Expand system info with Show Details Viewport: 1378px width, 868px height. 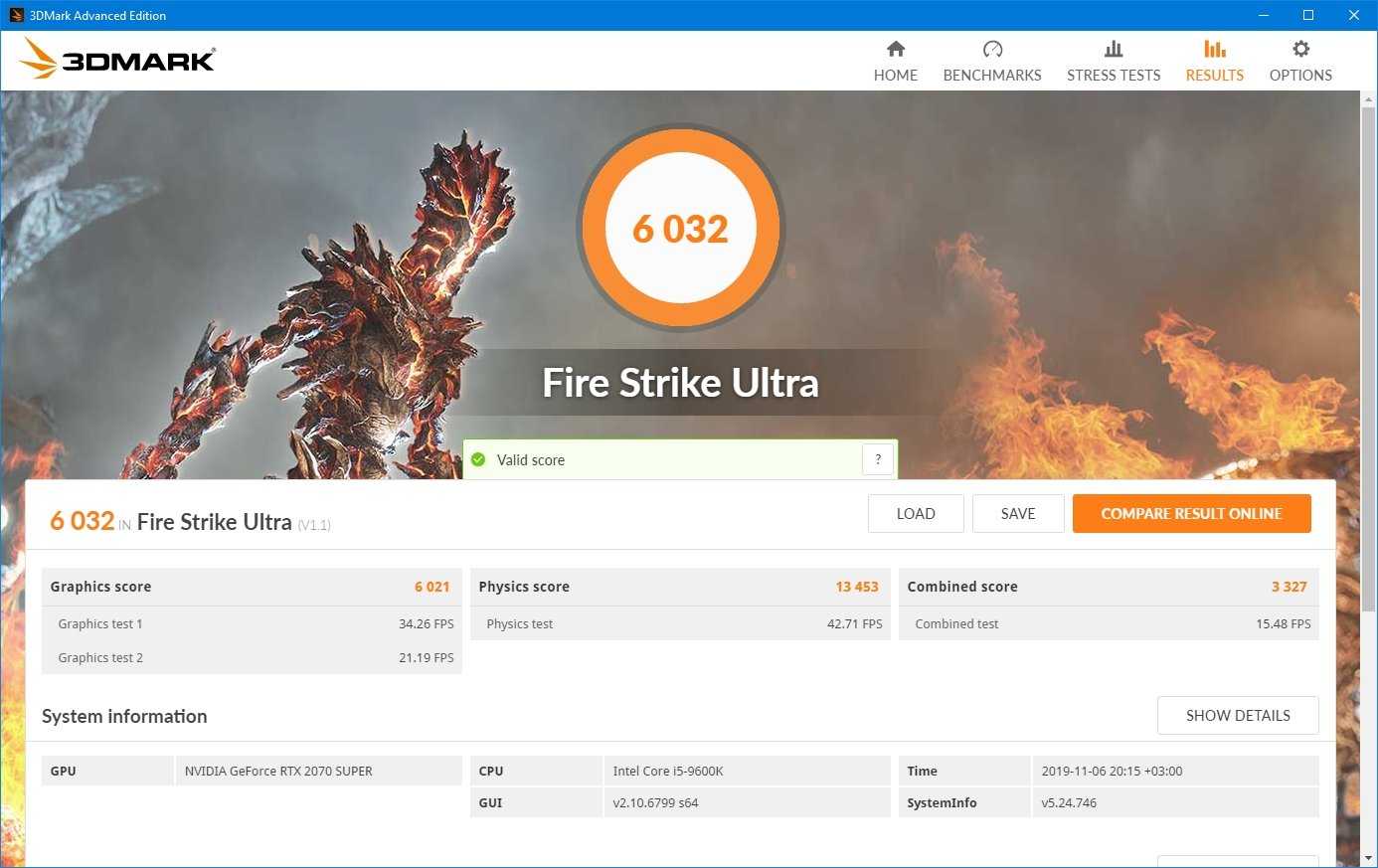(x=1238, y=716)
